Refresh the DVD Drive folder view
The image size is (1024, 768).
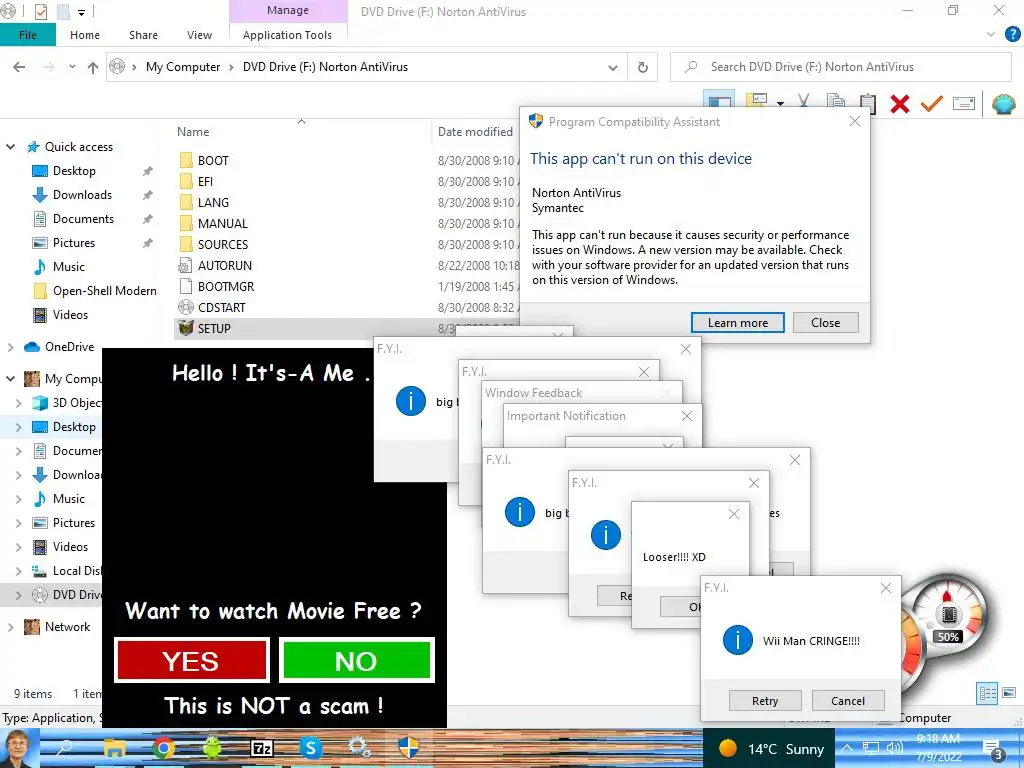coord(643,67)
